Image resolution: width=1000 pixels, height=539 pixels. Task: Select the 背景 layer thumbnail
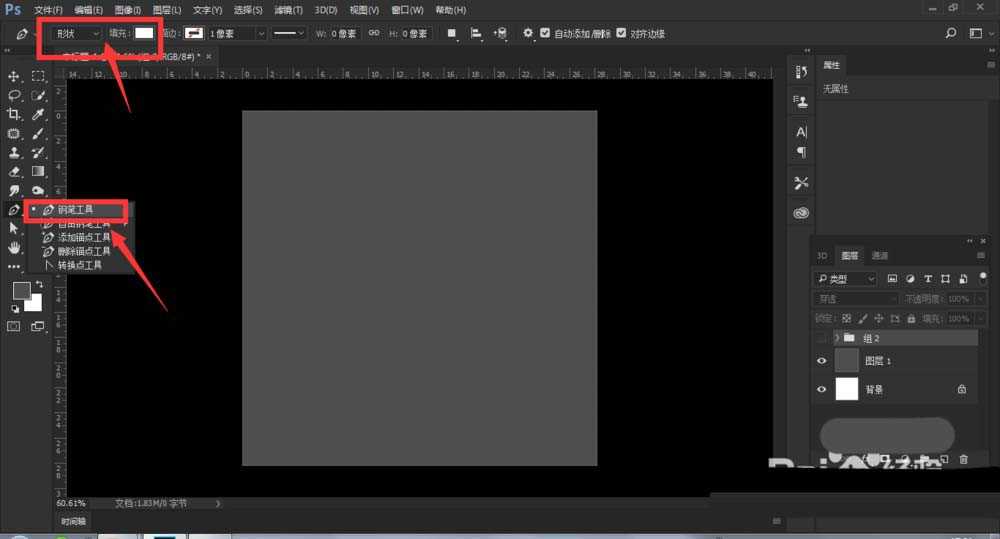847,389
